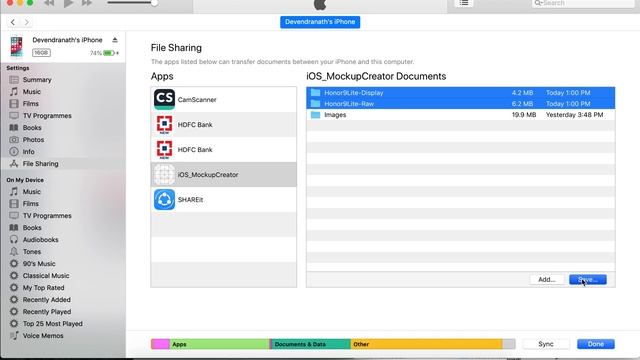Click the fast-forward playback button
Screen dimensions: 640x360
[x=87, y=3]
